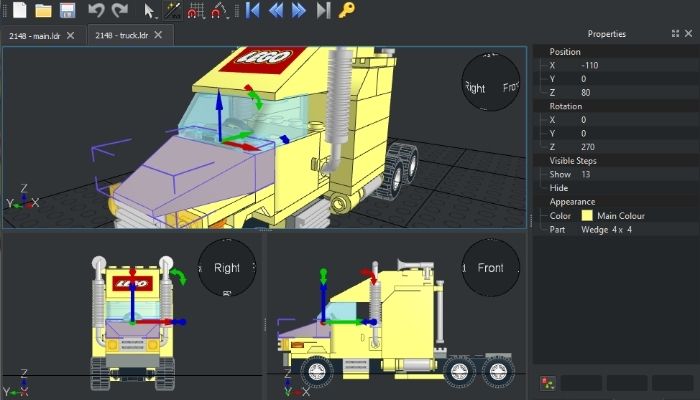Redo the last undone action
This screenshot has width=700, height=400.
pyautogui.click(x=120, y=11)
